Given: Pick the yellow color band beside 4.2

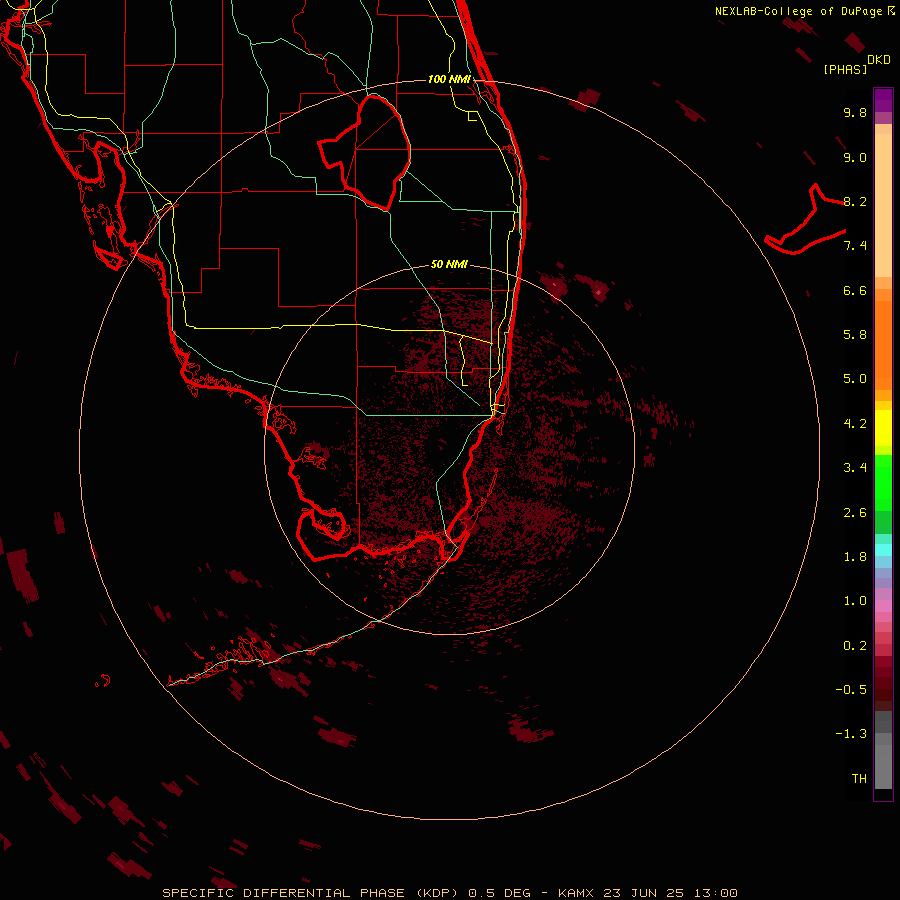Looking at the screenshot, I should [x=883, y=428].
